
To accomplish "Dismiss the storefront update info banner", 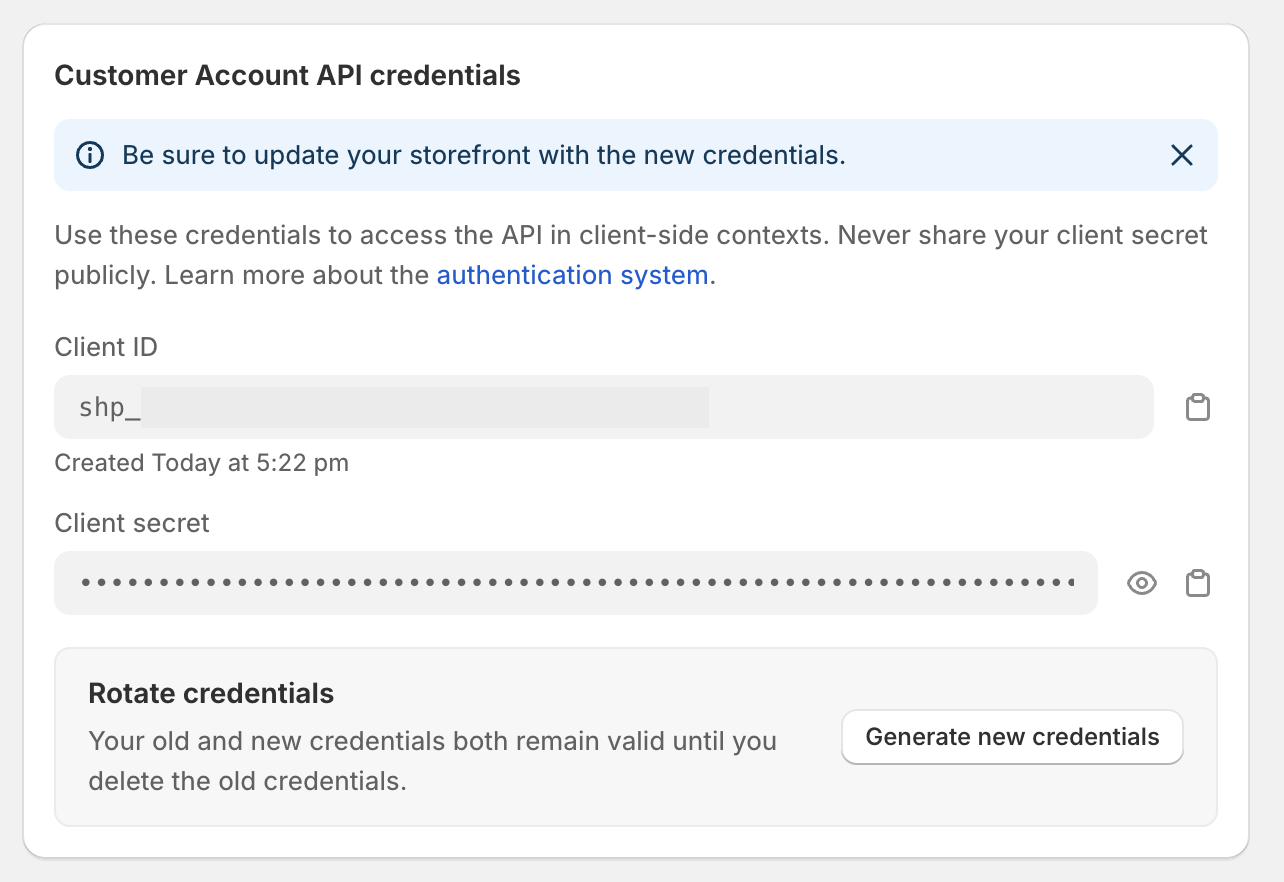I will click(x=1182, y=155).
